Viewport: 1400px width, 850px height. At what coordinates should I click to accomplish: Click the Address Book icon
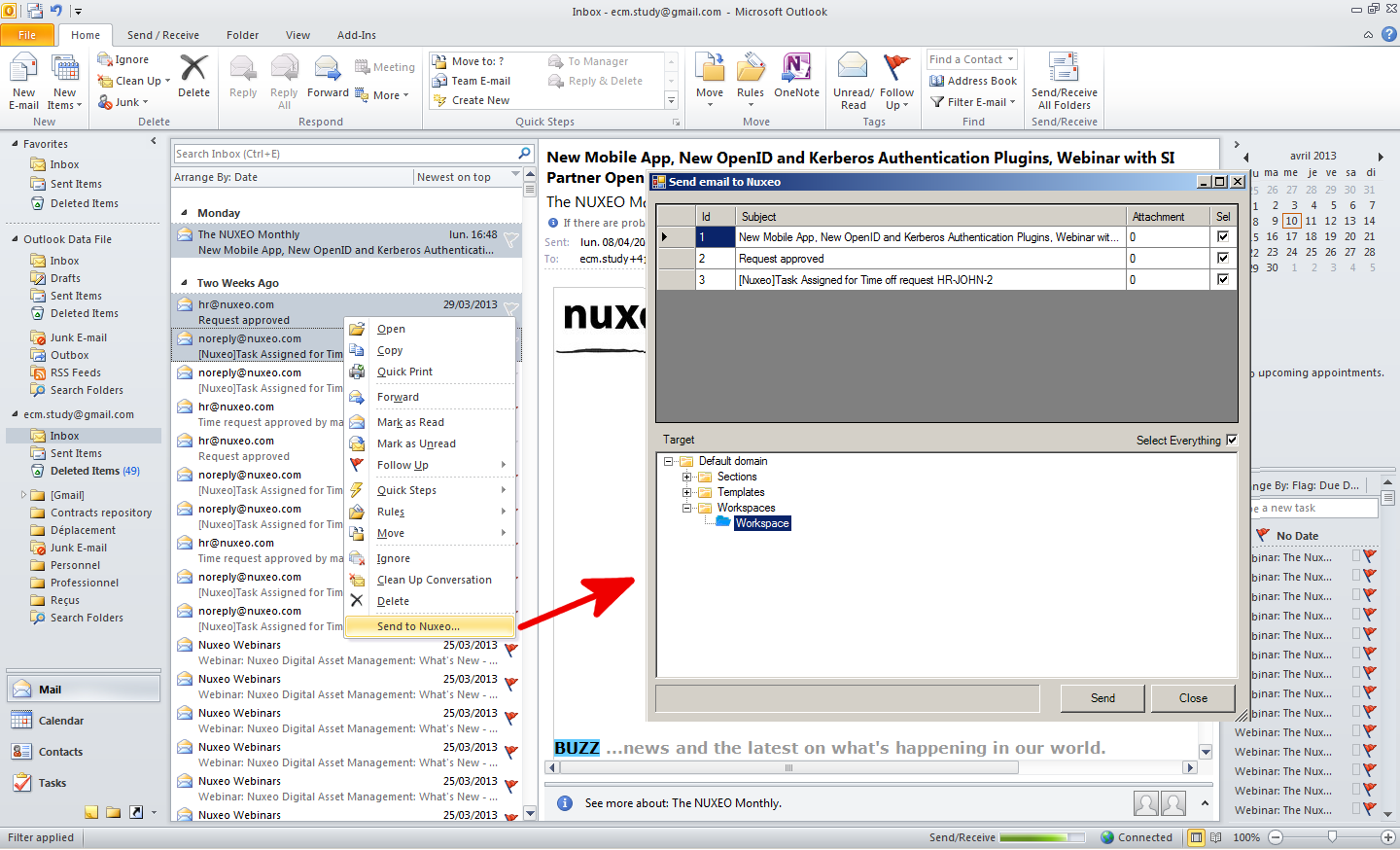point(938,81)
